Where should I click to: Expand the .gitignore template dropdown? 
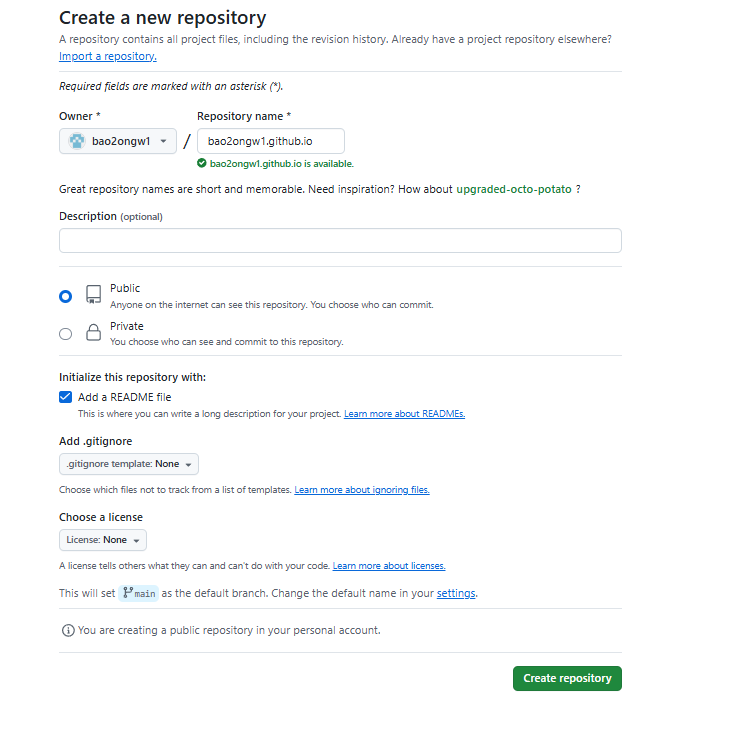(129, 464)
